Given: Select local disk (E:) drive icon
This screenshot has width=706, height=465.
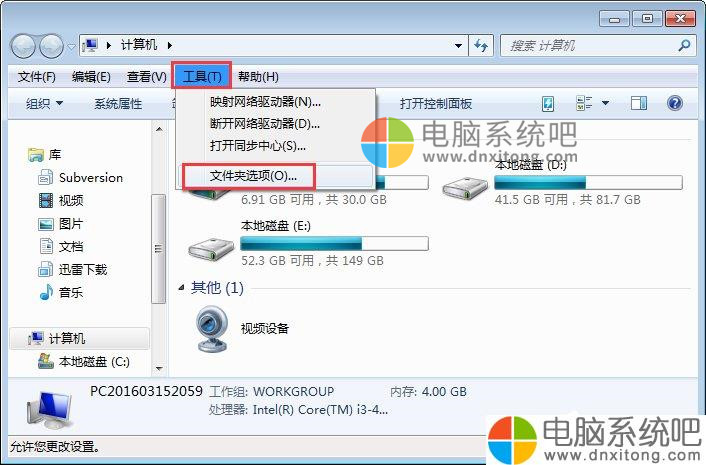Looking at the screenshot, I should 211,248.
